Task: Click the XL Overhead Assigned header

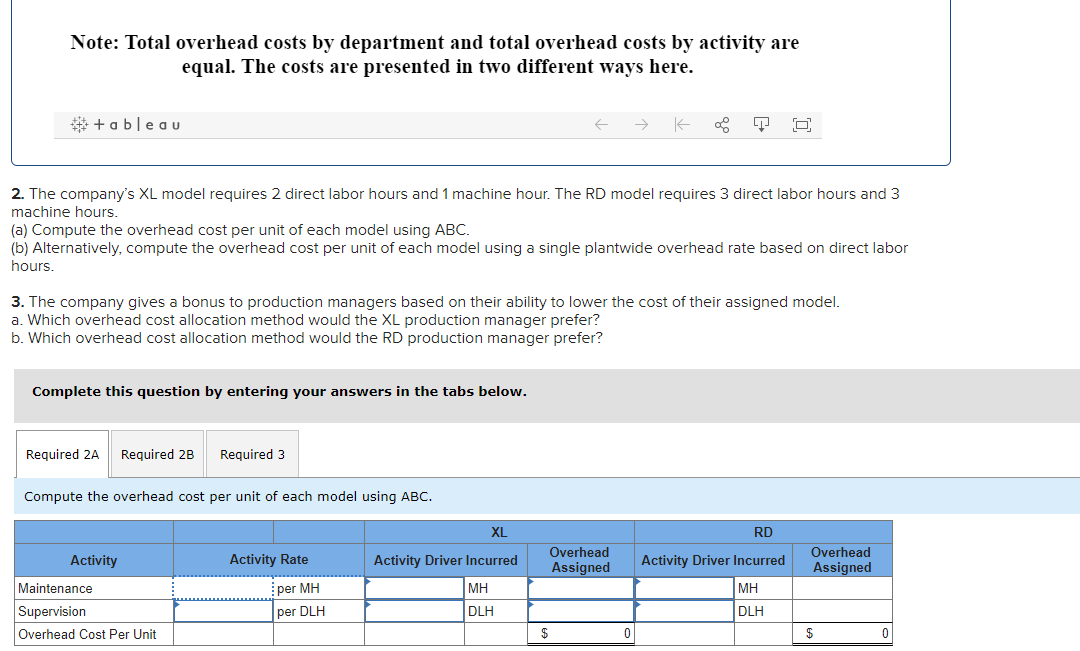Action: click(x=581, y=560)
